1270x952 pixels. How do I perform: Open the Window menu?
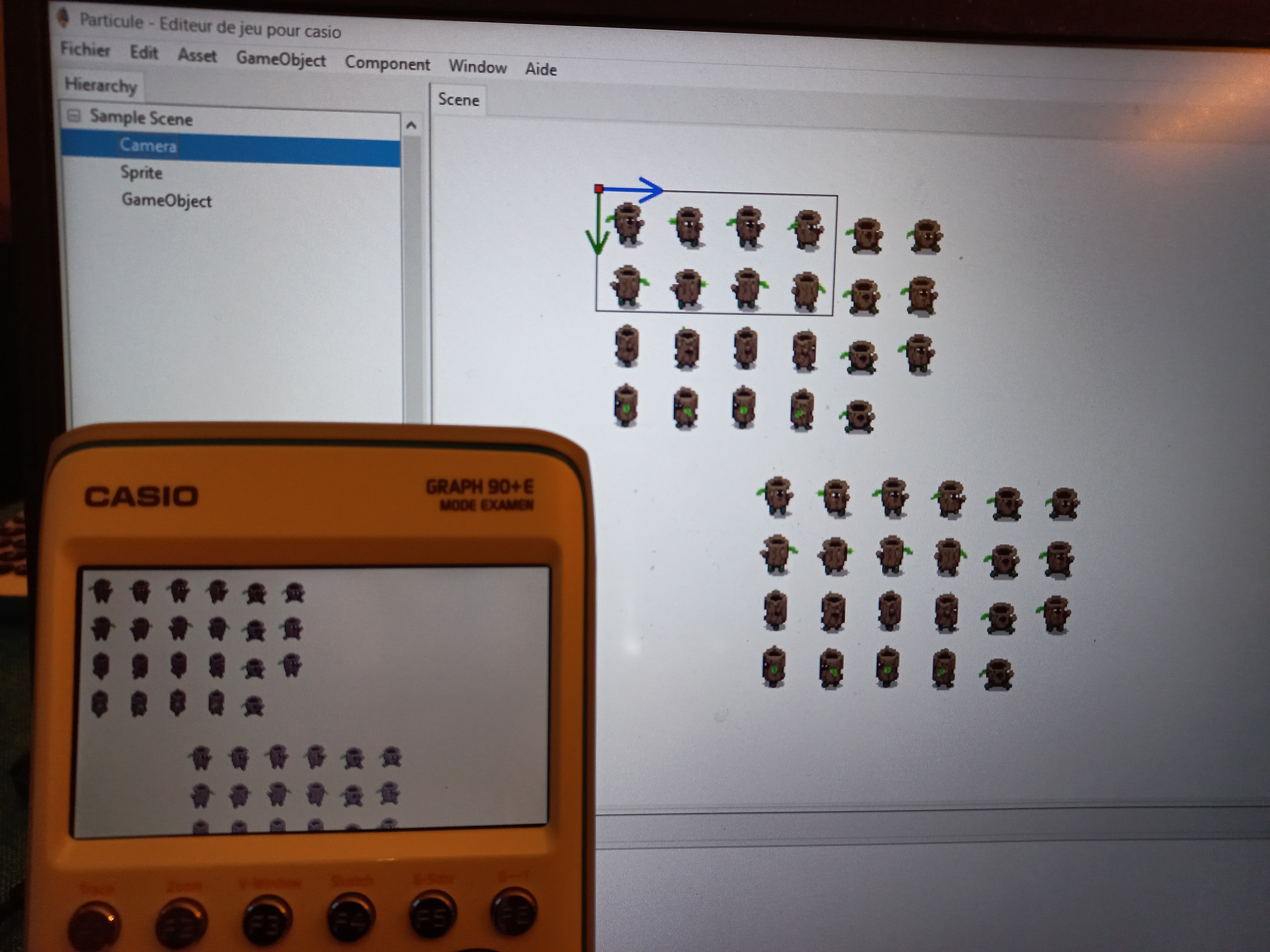coord(477,66)
